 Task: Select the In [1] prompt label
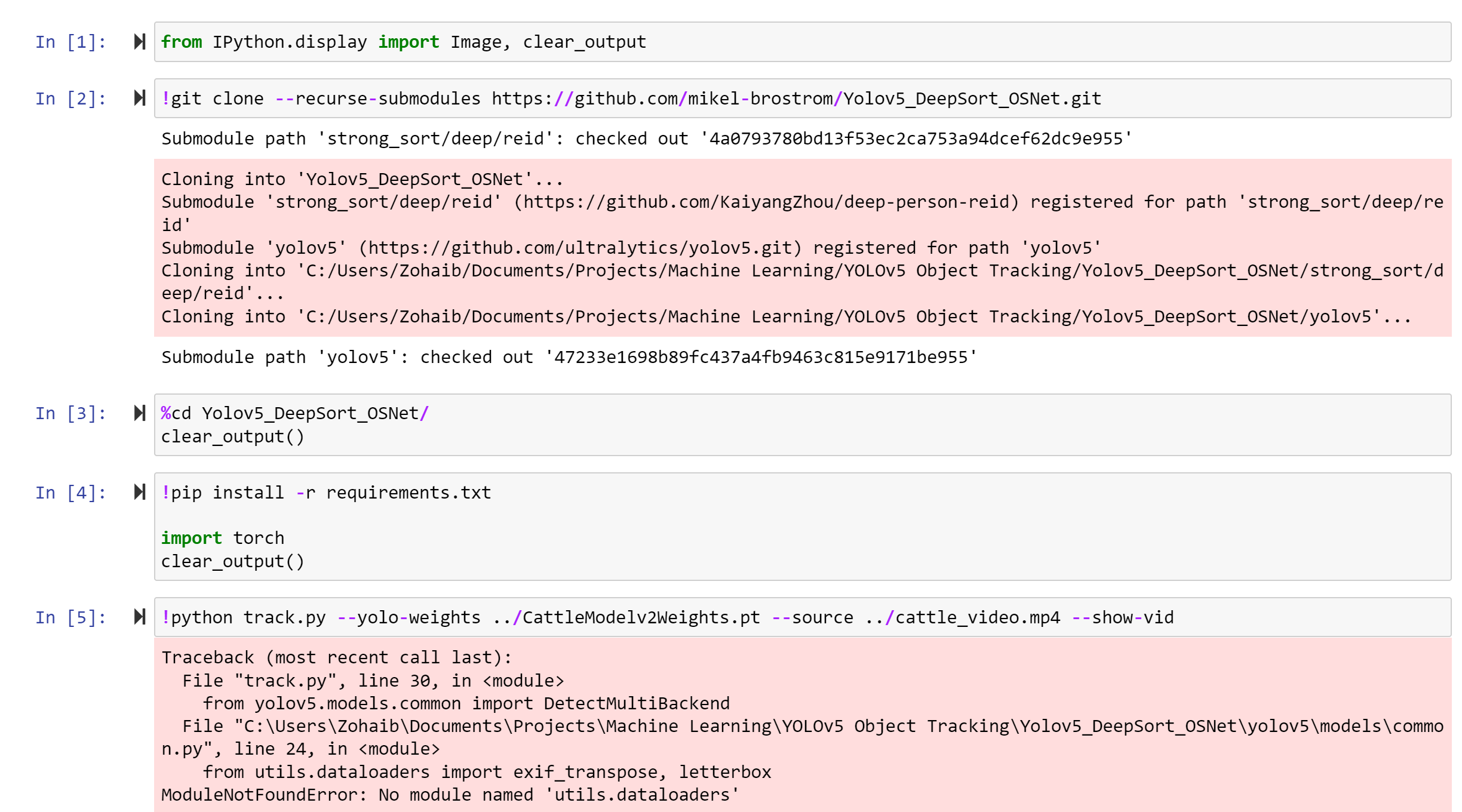(70, 42)
